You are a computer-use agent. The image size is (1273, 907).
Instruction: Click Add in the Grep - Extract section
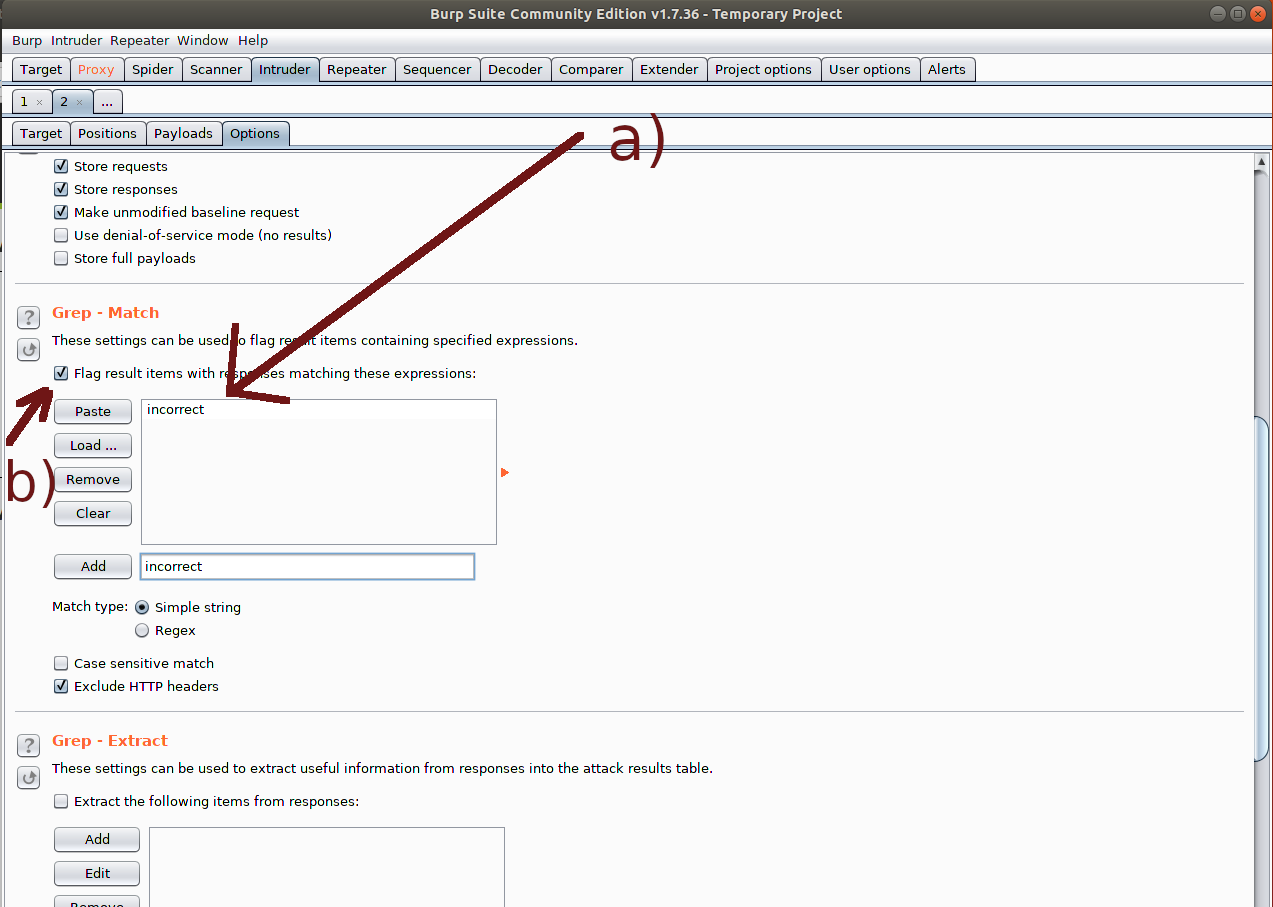click(x=98, y=839)
